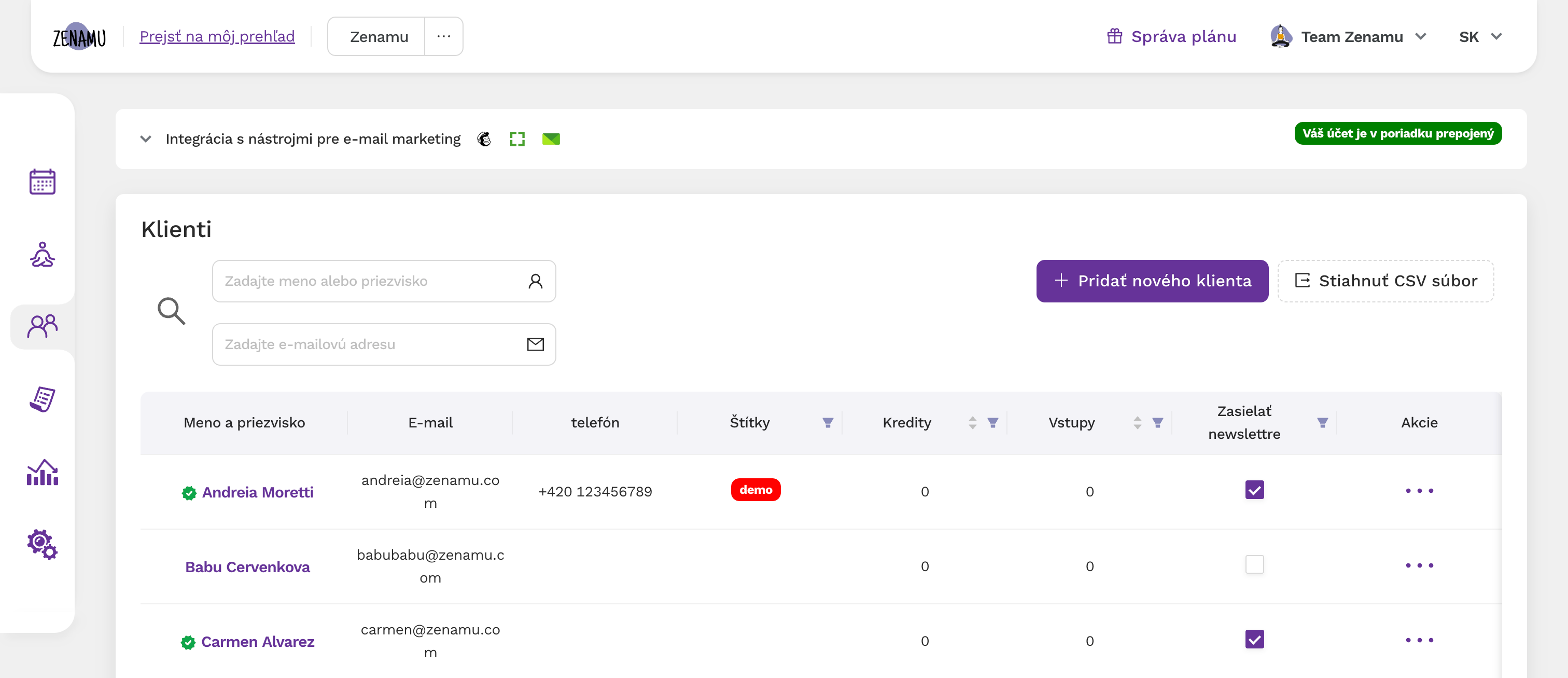Open the SK language dropdown
1568x678 pixels.
point(1496,36)
